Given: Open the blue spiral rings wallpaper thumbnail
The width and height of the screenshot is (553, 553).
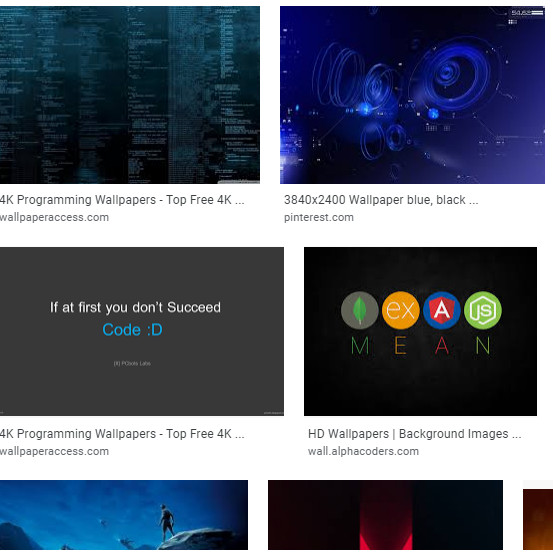Looking at the screenshot, I should (412, 95).
